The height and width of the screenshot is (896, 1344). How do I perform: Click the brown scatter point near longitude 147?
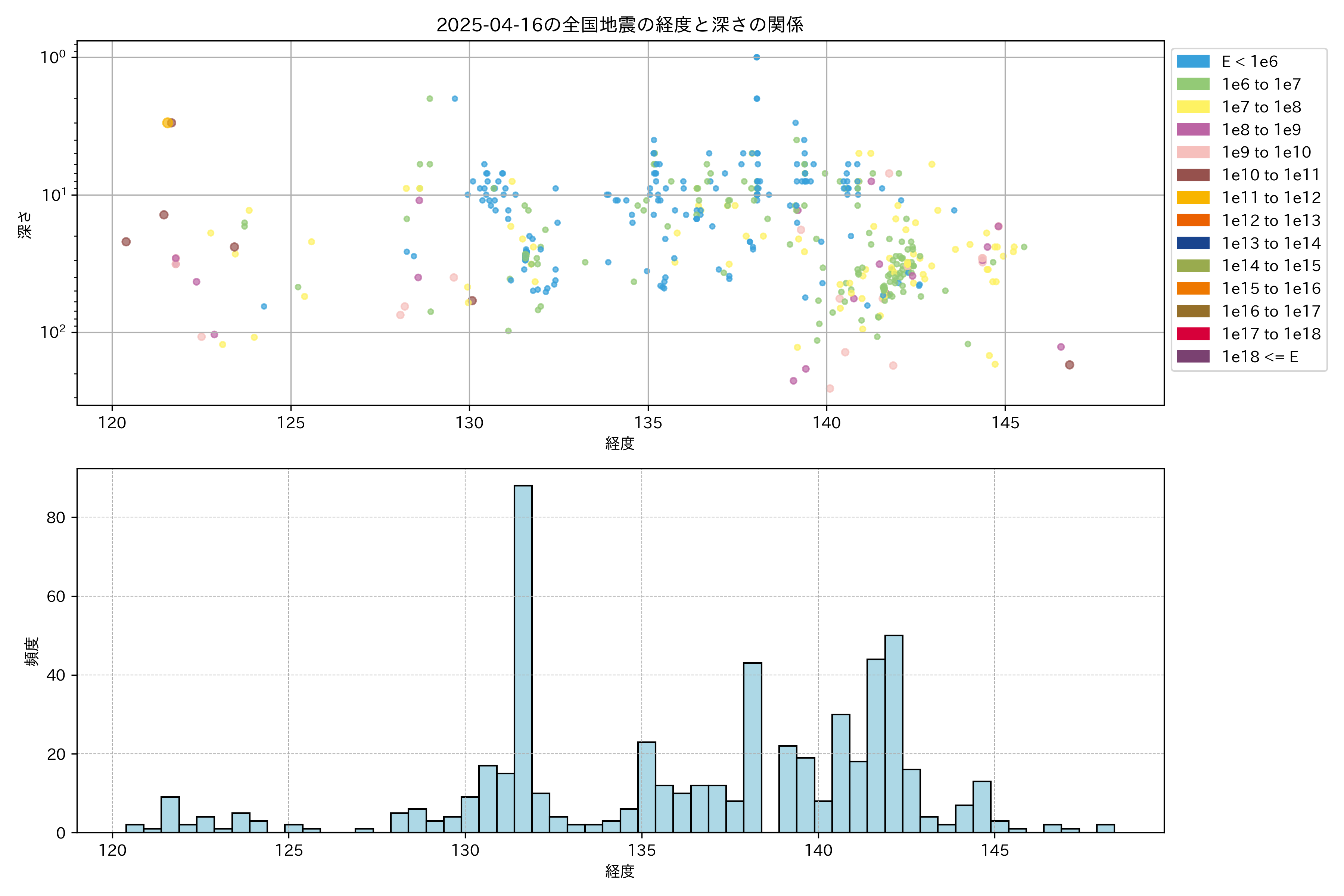click(1069, 365)
